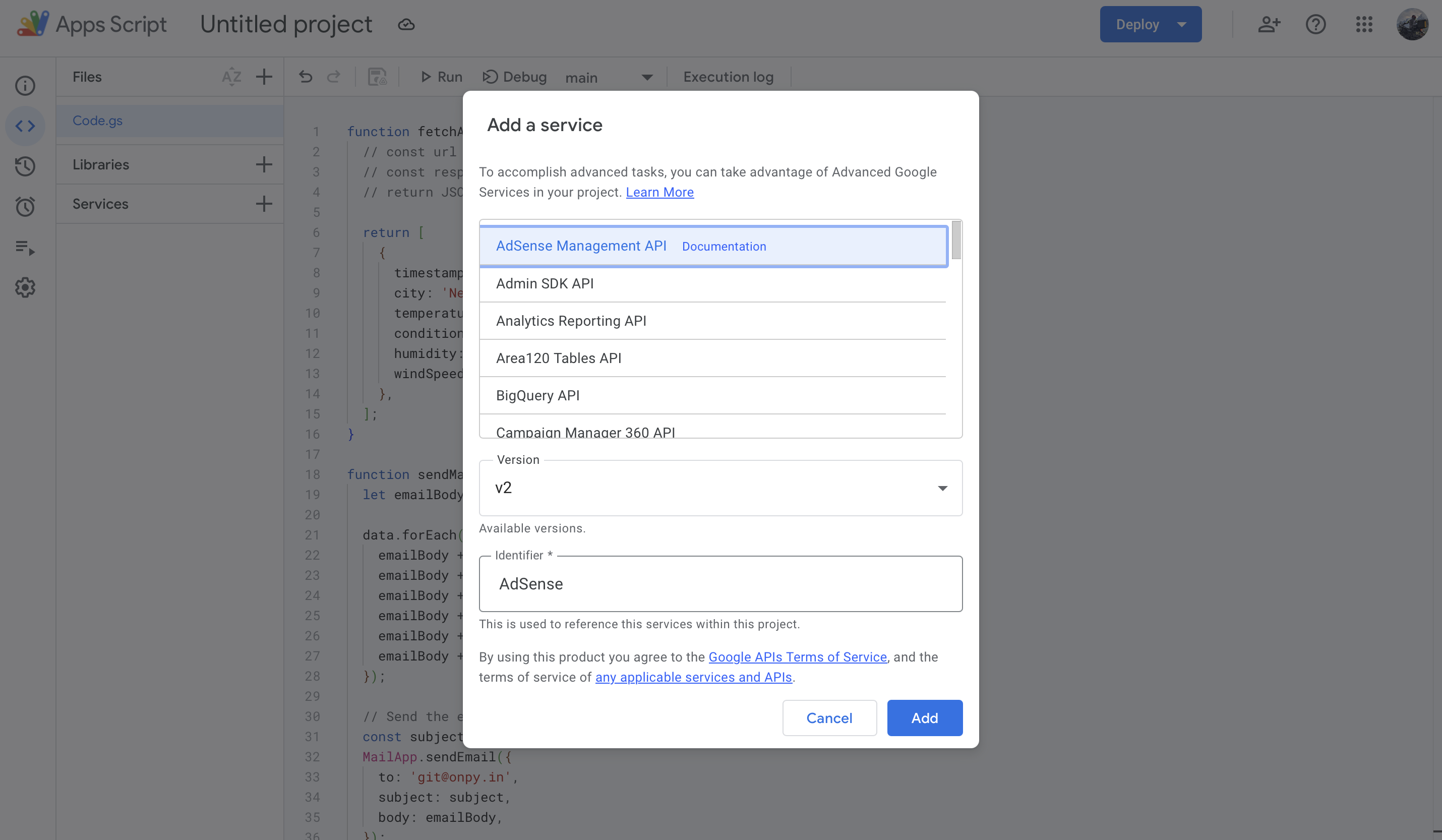Add a new file with Files plus icon

pyautogui.click(x=264, y=77)
